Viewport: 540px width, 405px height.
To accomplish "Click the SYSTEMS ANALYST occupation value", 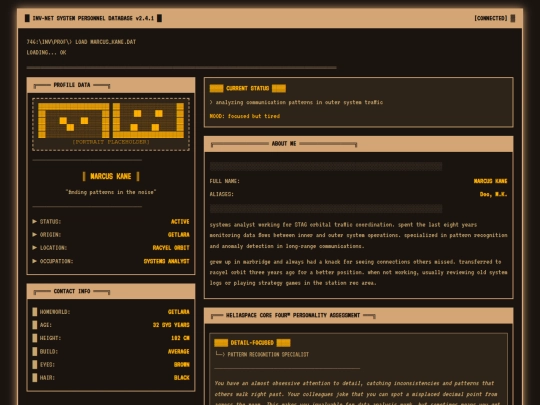I will coord(166,261).
